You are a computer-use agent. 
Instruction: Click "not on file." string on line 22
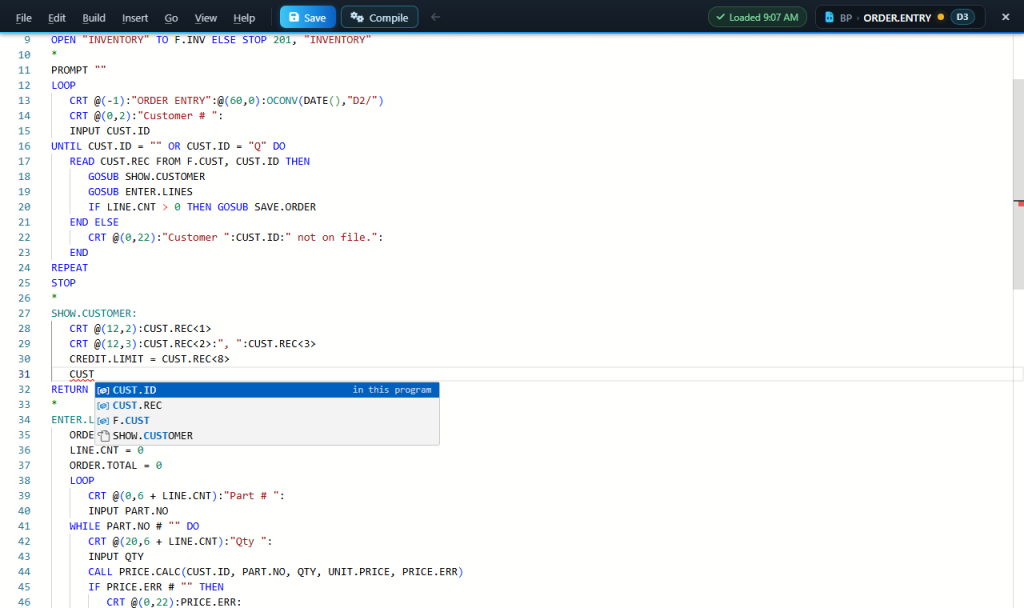(x=331, y=237)
